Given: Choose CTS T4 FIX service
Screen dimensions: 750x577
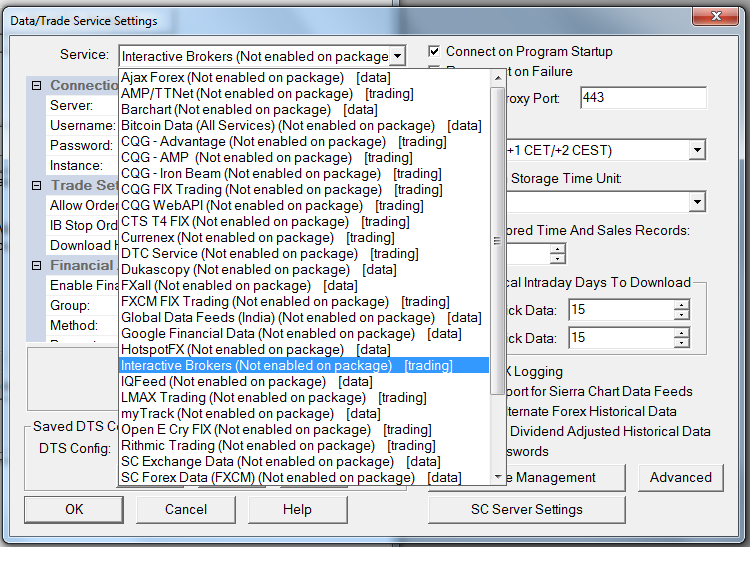Looking at the screenshot, I should click(x=304, y=222).
